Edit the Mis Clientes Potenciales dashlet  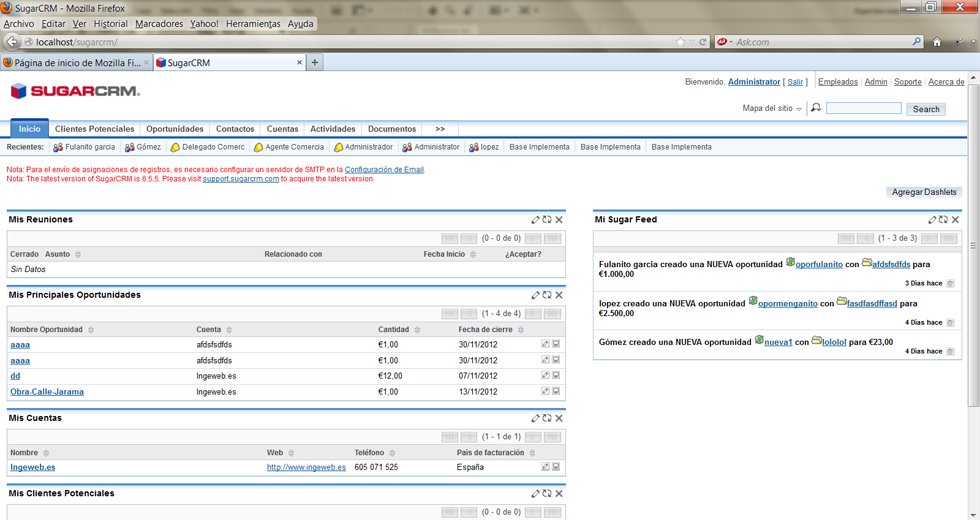coord(536,493)
